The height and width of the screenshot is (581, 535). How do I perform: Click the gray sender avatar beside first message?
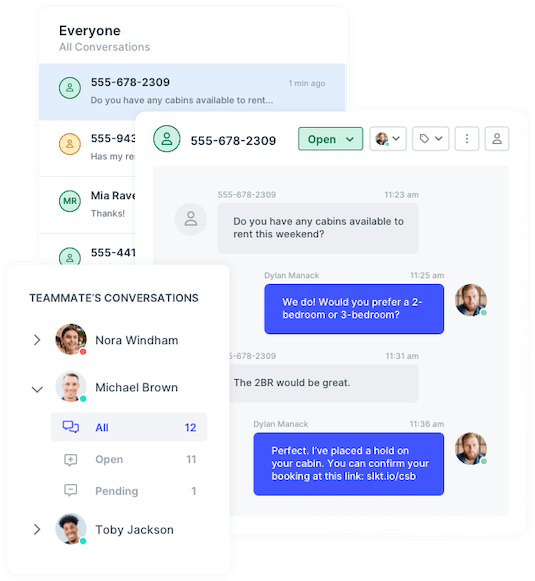(x=190, y=219)
